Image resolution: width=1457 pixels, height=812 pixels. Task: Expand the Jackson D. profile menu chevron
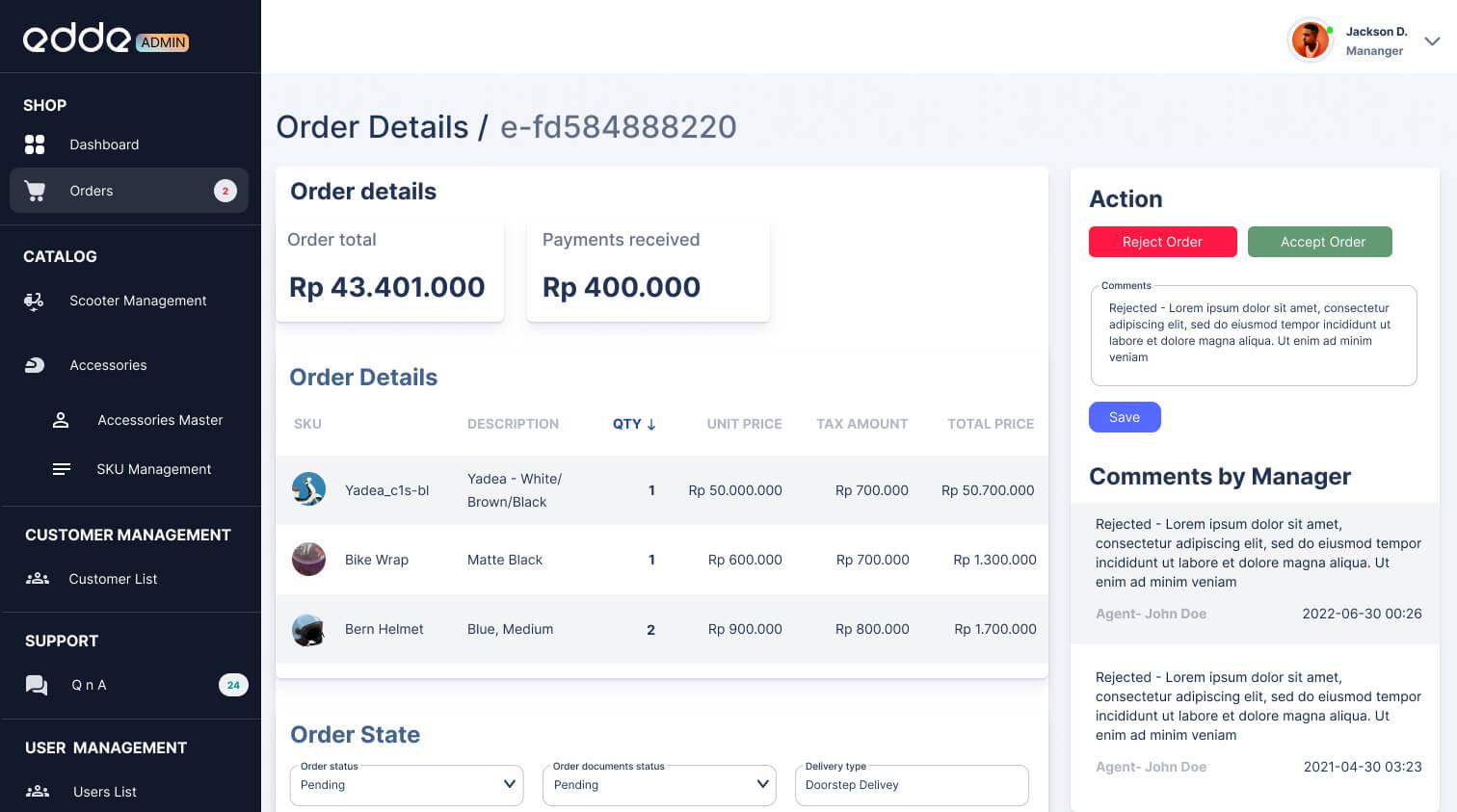1432,41
